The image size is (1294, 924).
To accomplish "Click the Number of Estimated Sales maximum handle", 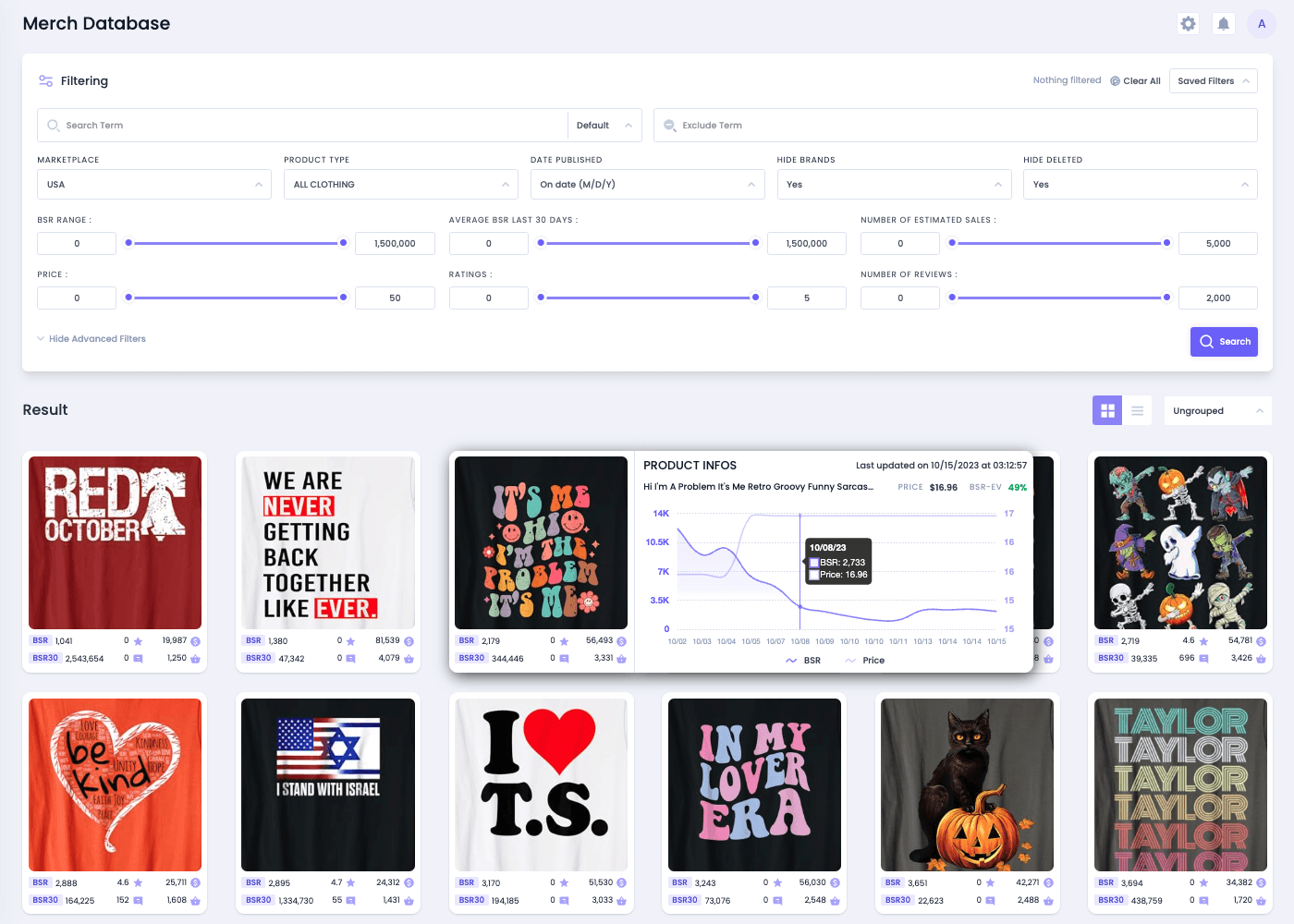I will 1167,243.
